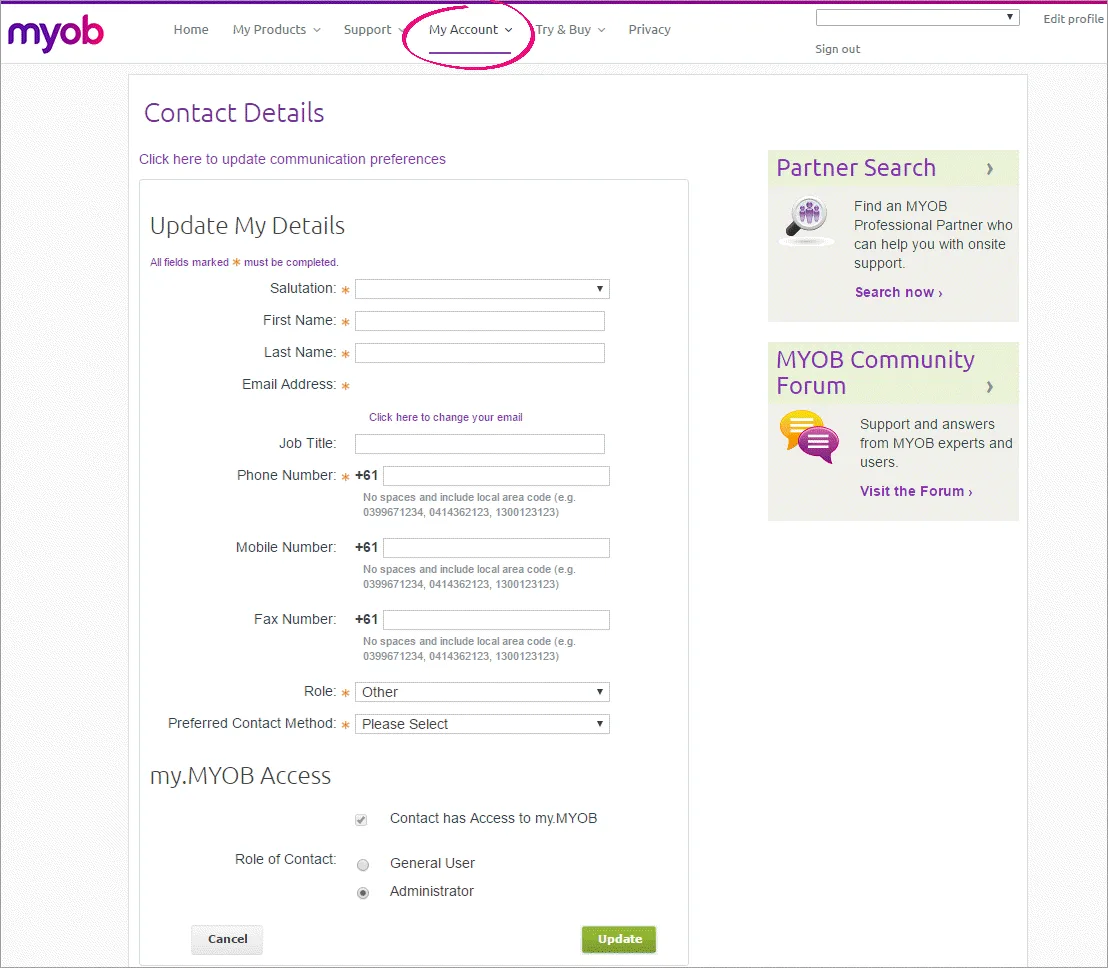Click the Sign out link
1108x968 pixels.
[x=837, y=48]
